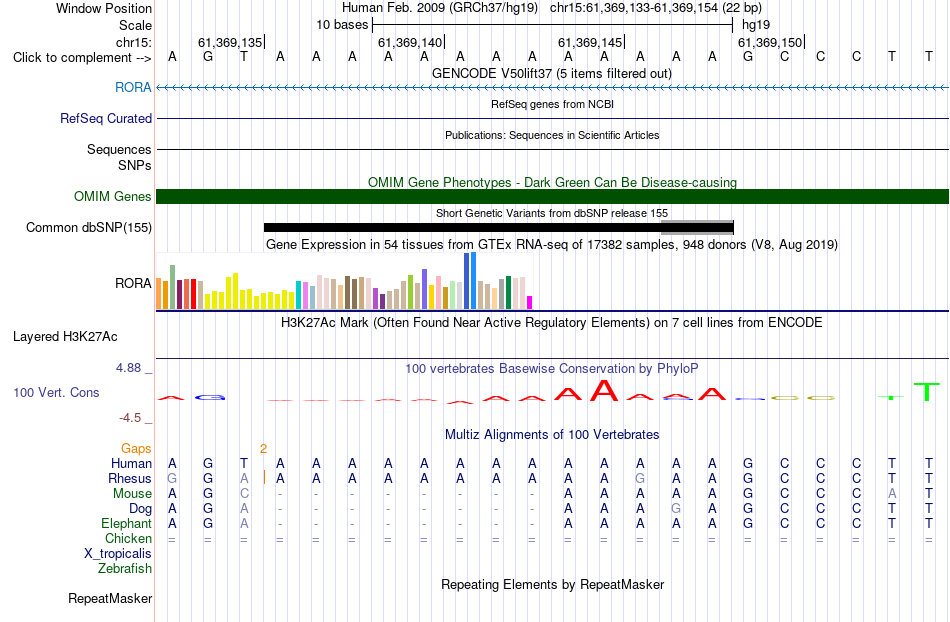Click the position label "61,369,150"
The height and width of the screenshot is (622, 950).
[770, 42]
